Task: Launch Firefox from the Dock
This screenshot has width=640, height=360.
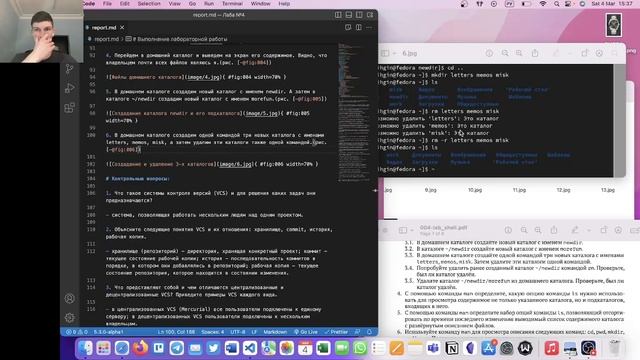Action: tap(140, 348)
